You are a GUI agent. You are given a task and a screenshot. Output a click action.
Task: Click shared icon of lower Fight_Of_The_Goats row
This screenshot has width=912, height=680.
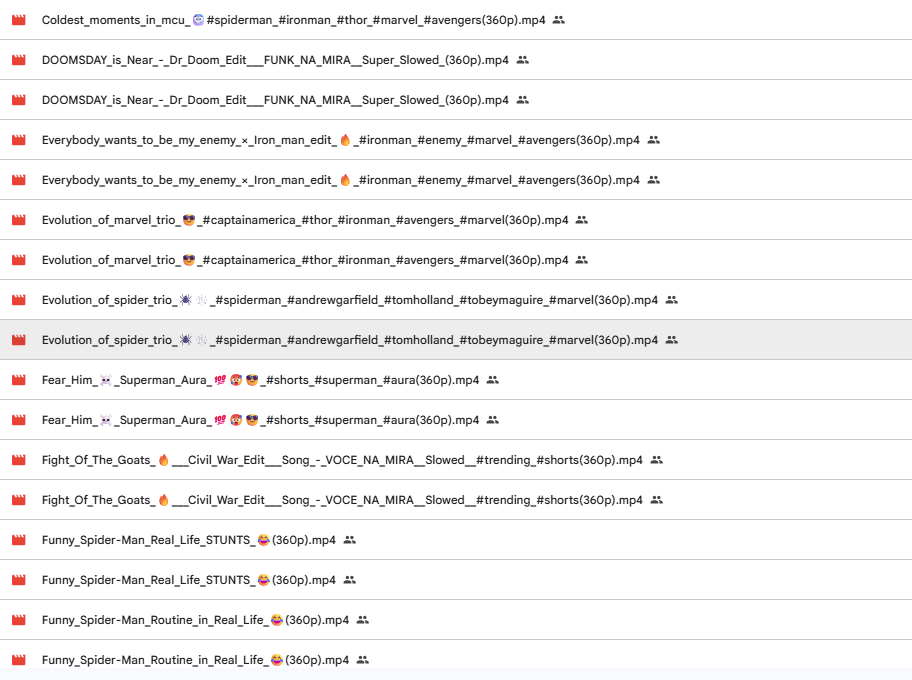tap(657, 500)
